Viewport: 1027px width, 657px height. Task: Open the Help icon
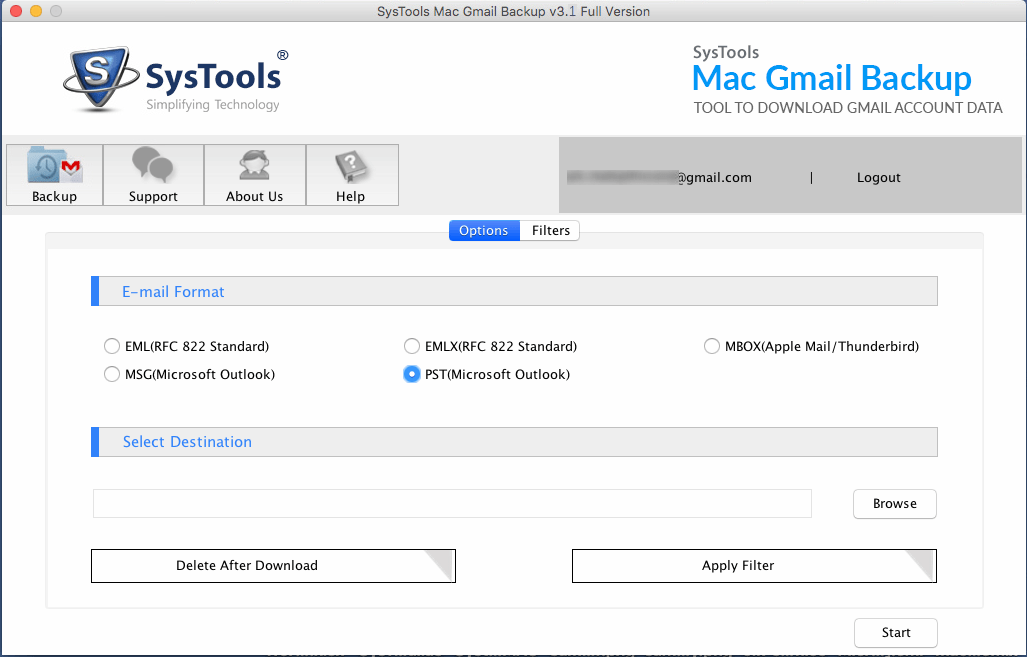(x=352, y=175)
